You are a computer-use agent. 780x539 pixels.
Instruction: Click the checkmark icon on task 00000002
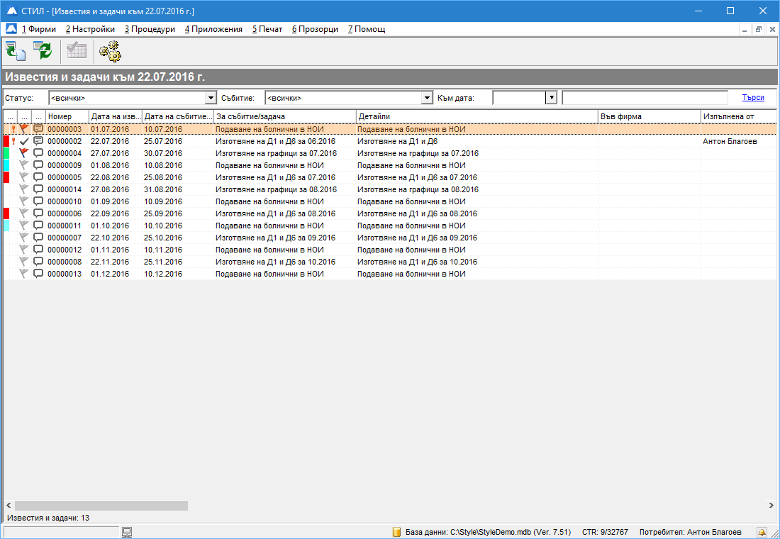(24, 141)
